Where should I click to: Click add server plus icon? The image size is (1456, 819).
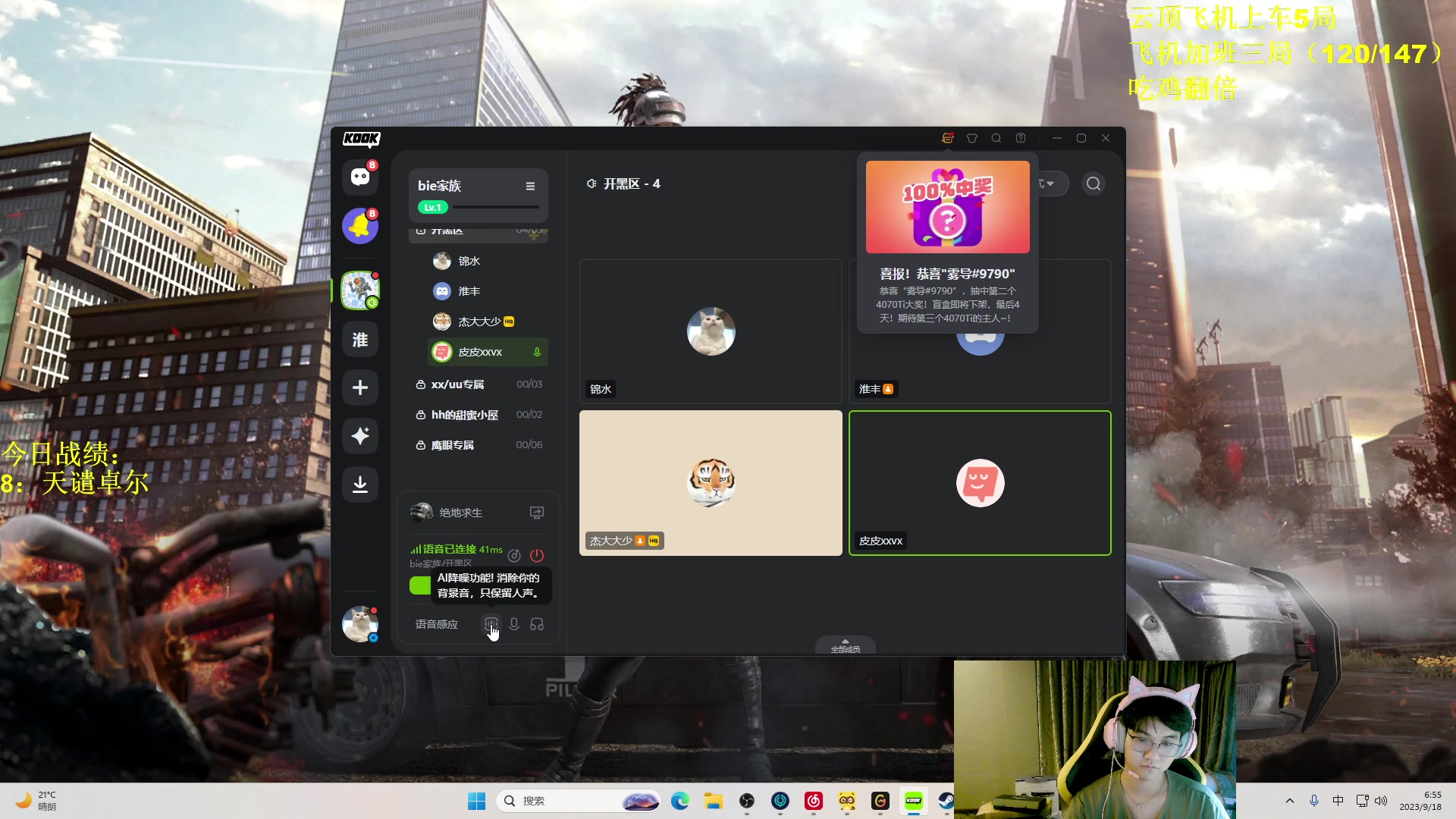pyautogui.click(x=360, y=388)
